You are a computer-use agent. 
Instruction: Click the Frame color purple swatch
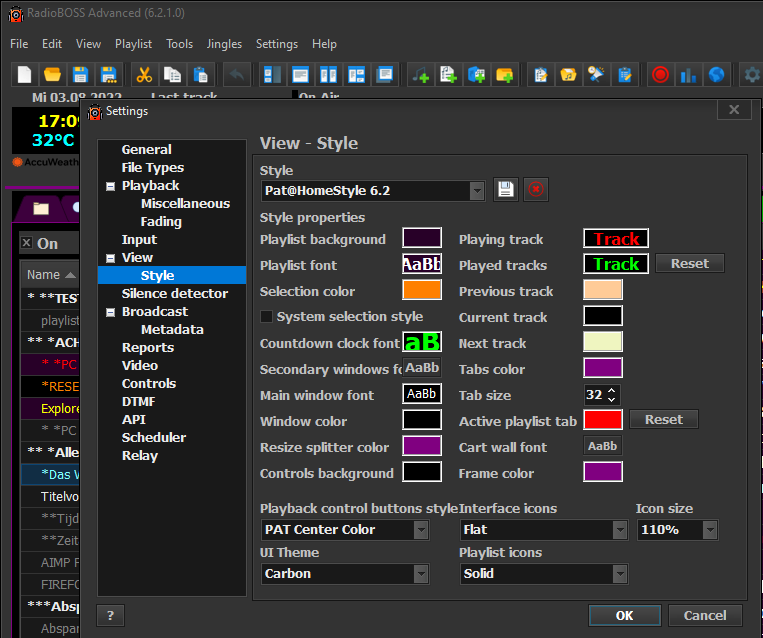(x=603, y=472)
